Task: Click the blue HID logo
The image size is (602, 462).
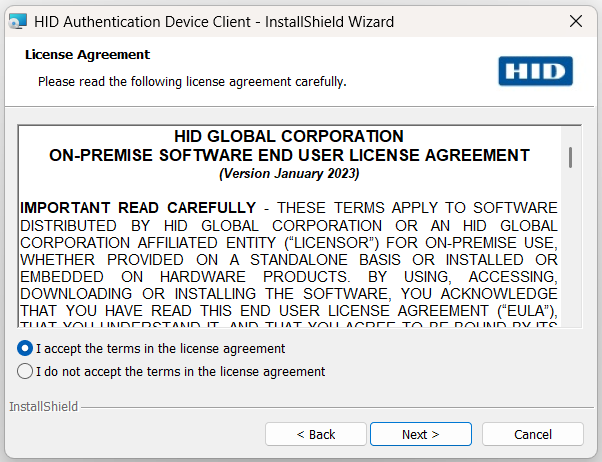Action: (x=535, y=71)
